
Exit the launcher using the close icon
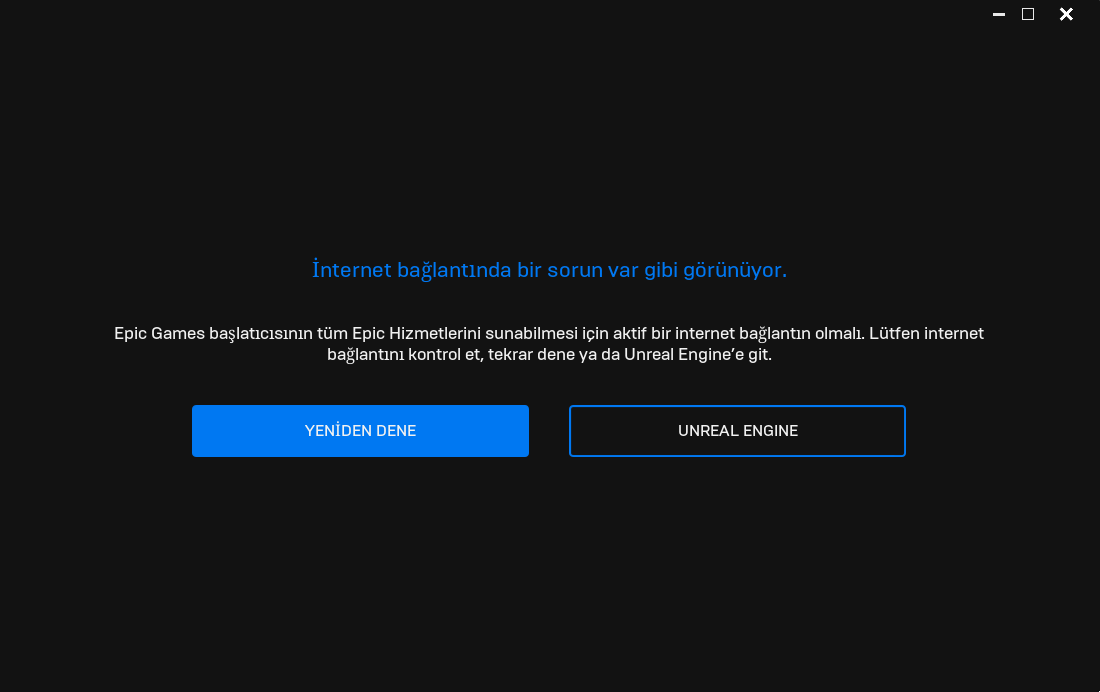click(1066, 14)
